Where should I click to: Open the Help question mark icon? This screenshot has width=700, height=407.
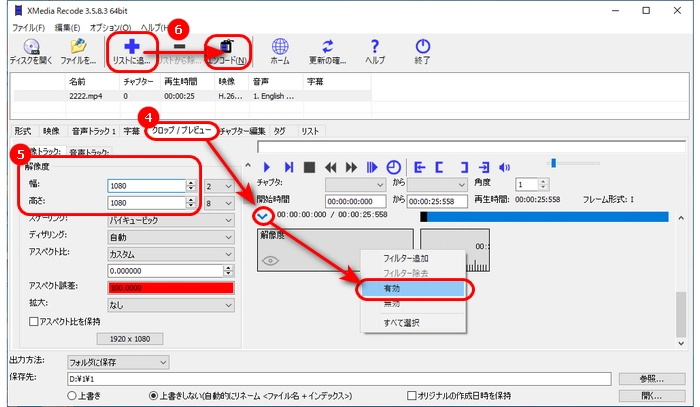click(x=375, y=46)
